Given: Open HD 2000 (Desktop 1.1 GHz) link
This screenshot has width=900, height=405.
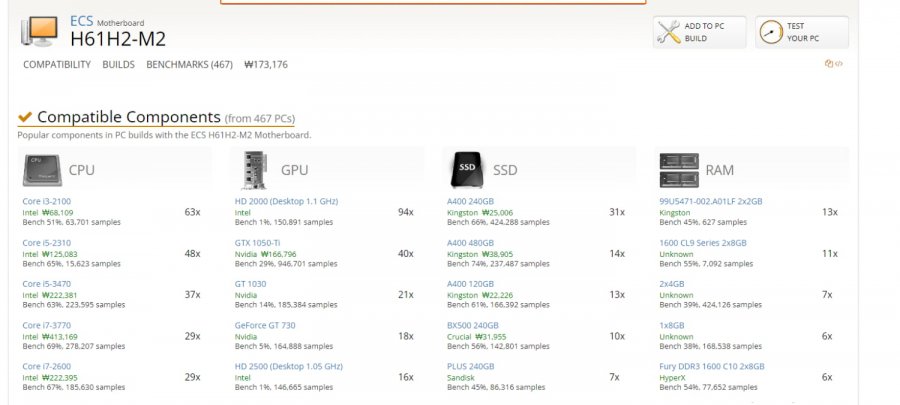Looking at the screenshot, I should (286, 201).
